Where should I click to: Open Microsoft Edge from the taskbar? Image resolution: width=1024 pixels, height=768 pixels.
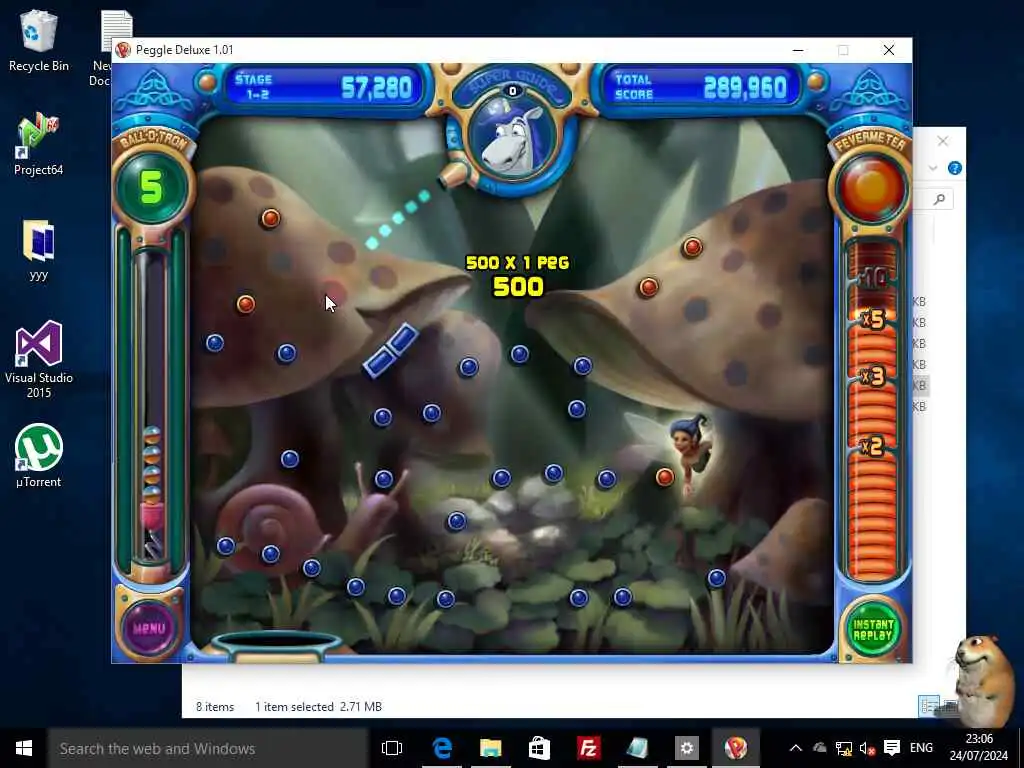pyautogui.click(x=442, y=748)
